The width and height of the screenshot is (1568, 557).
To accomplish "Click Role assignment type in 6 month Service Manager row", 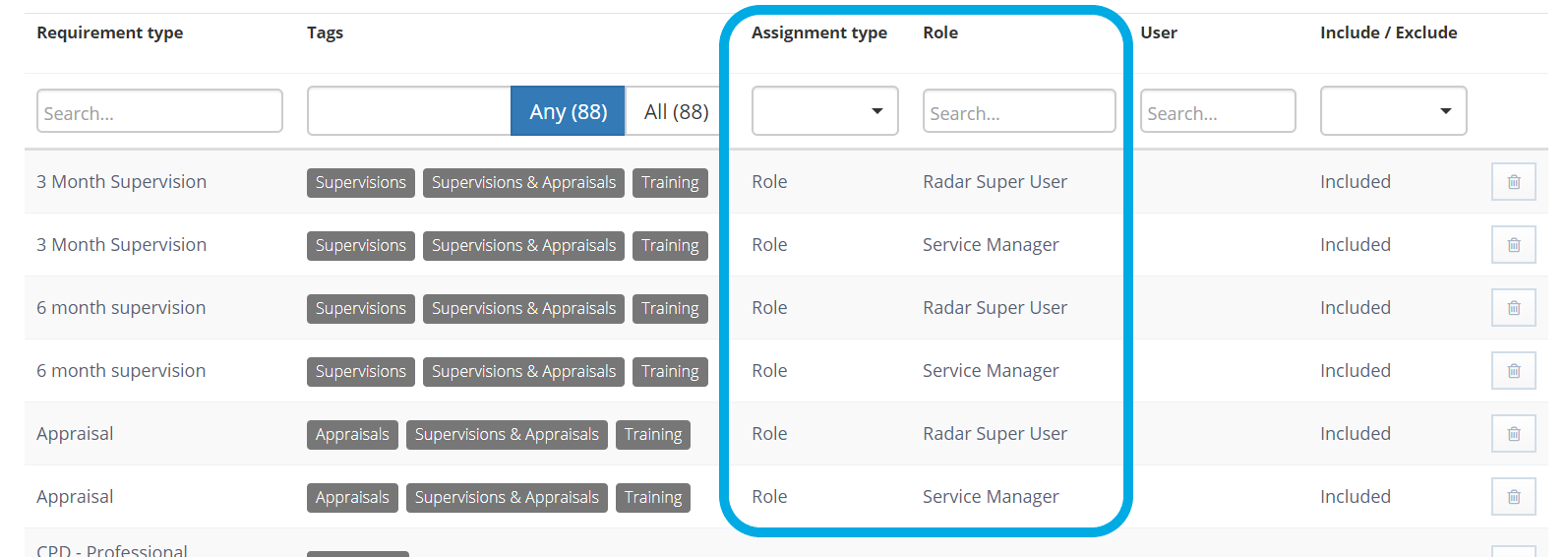I will coord(769,371).
